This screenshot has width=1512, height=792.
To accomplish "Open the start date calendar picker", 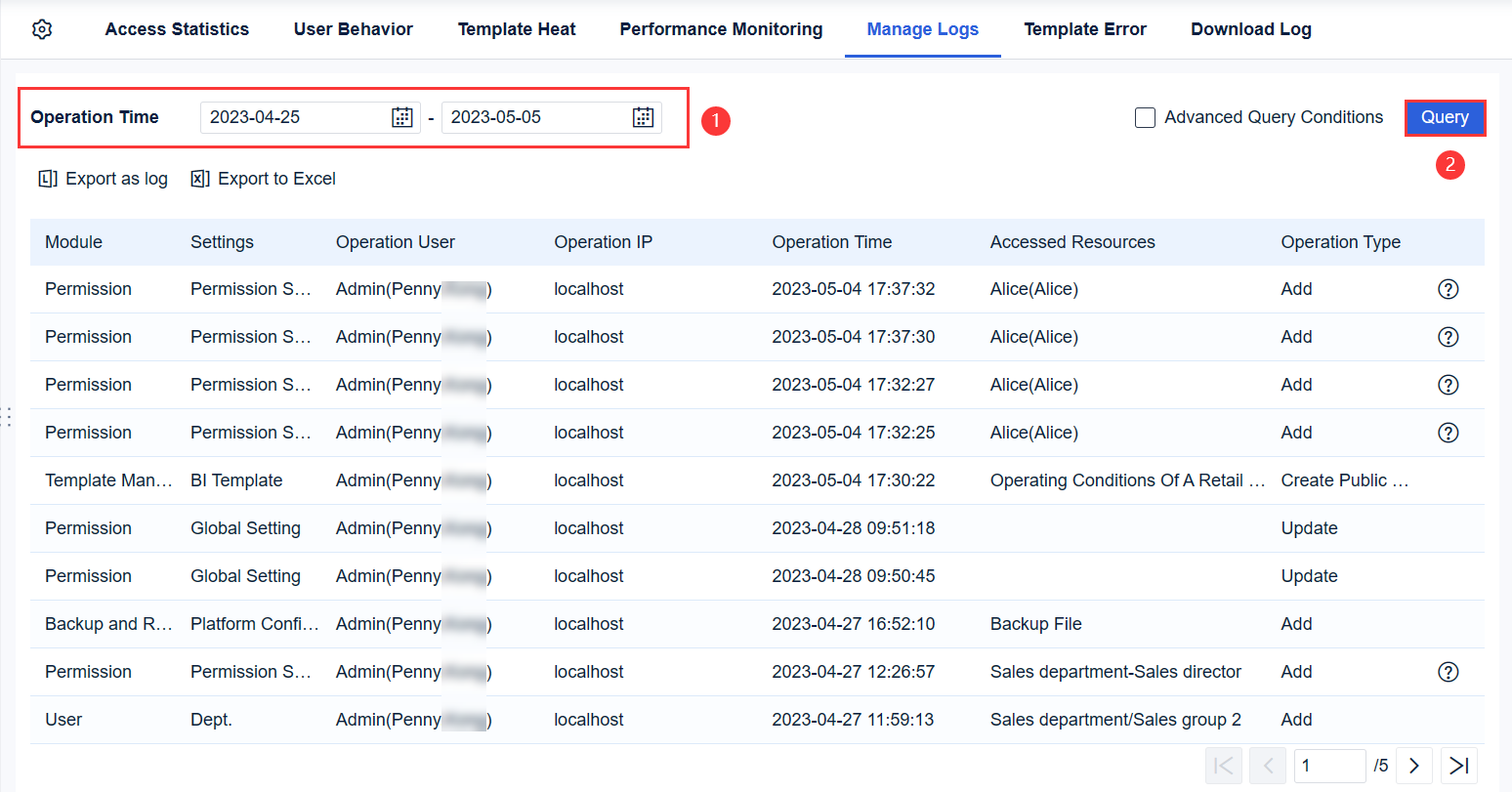I will point(400,116).
